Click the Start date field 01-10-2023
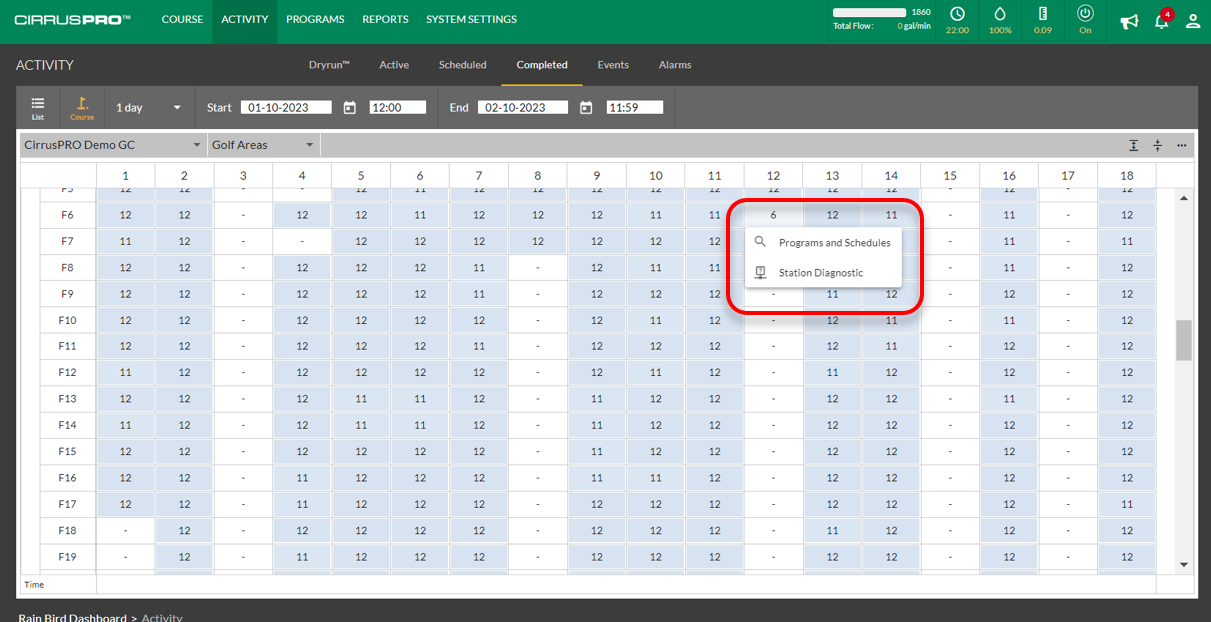The width and height of the screenshot is (1211, 622). (286, 107)
